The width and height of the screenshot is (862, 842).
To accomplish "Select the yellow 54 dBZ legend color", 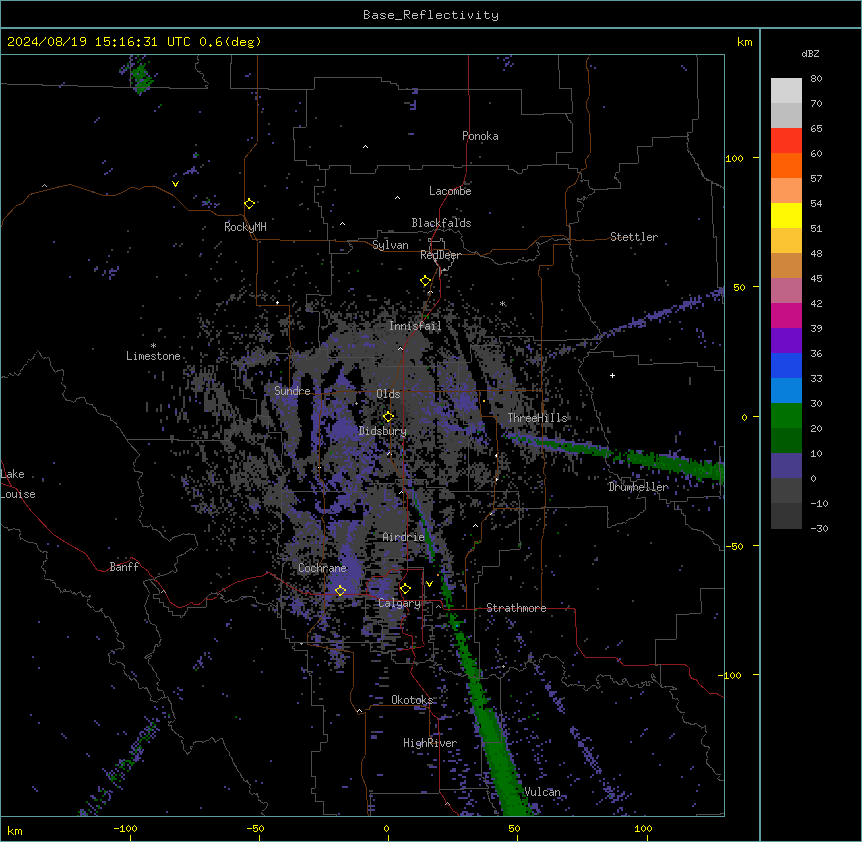I will (x=786, y=215).
